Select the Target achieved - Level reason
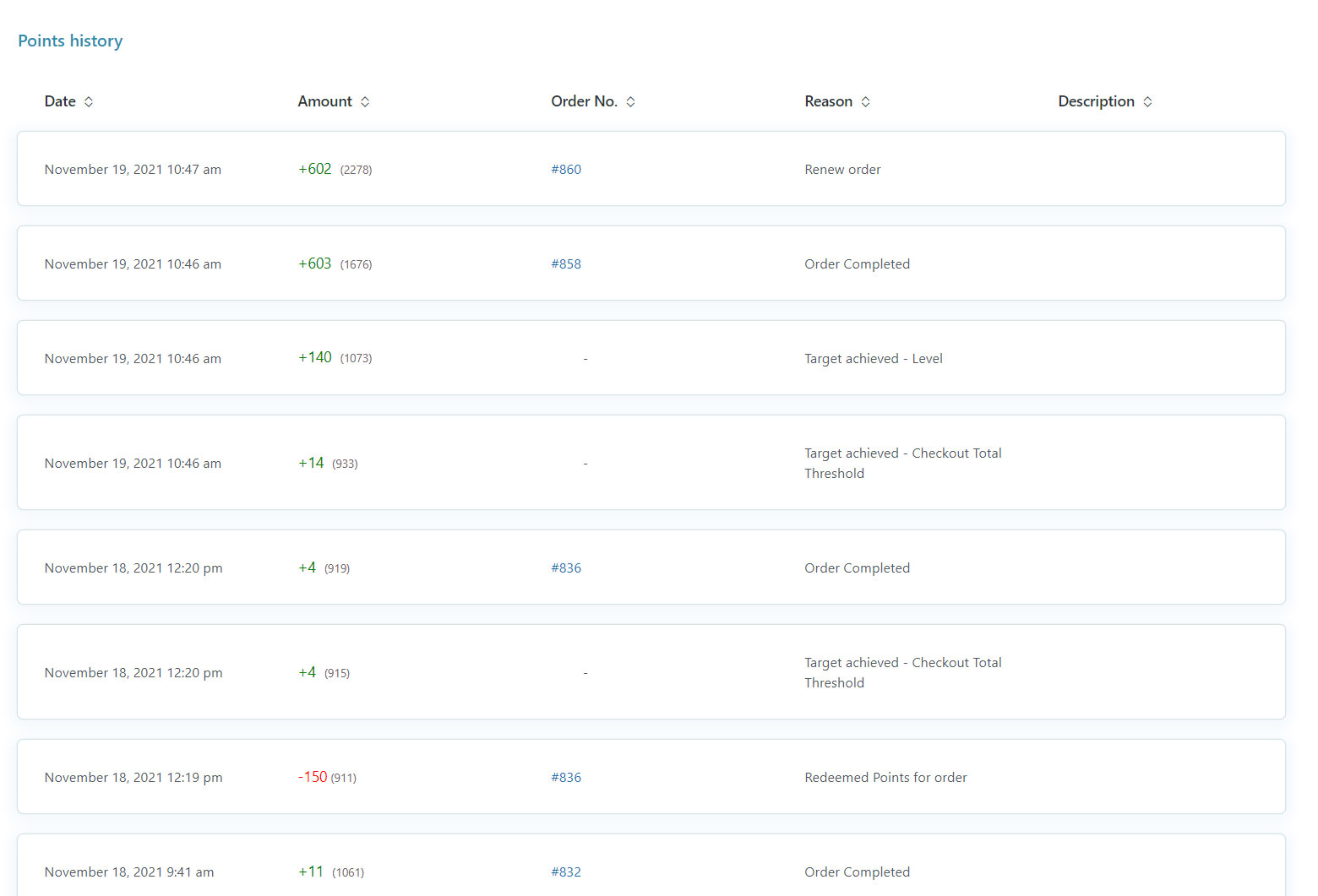This screenshot has width=1318, height=896. click(873, 358)
